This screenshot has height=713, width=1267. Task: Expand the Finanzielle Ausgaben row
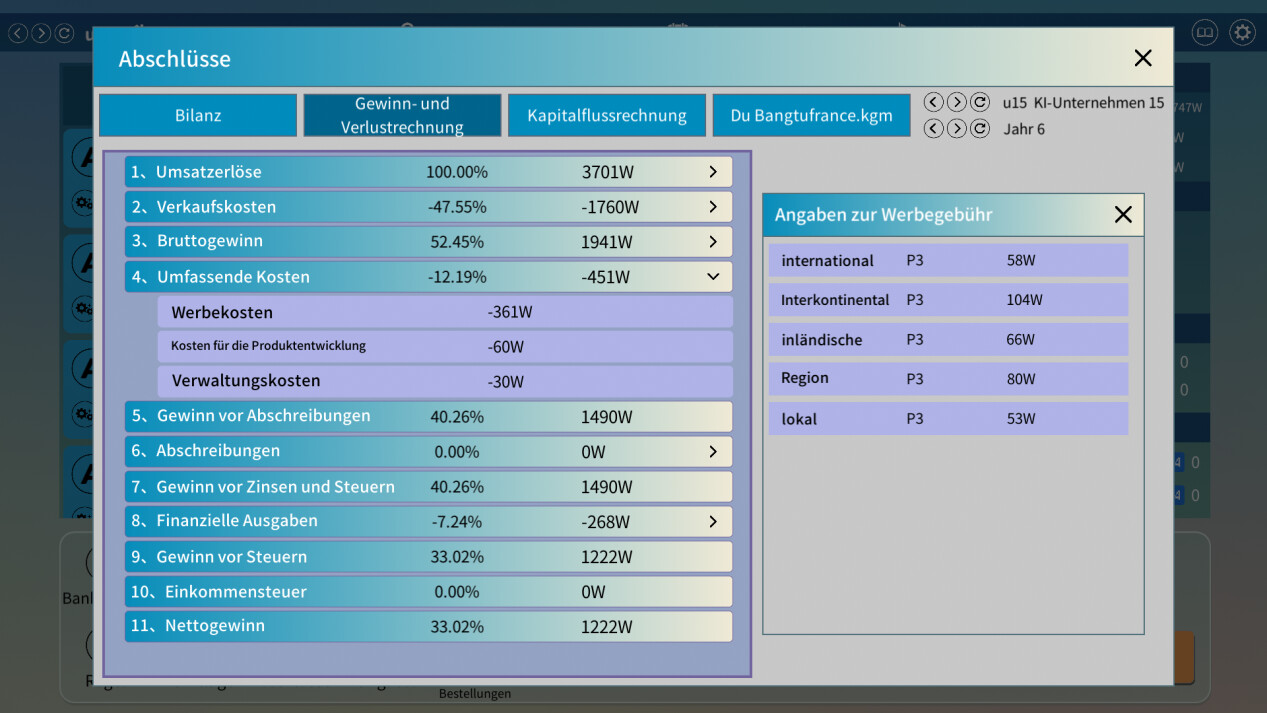713,521
